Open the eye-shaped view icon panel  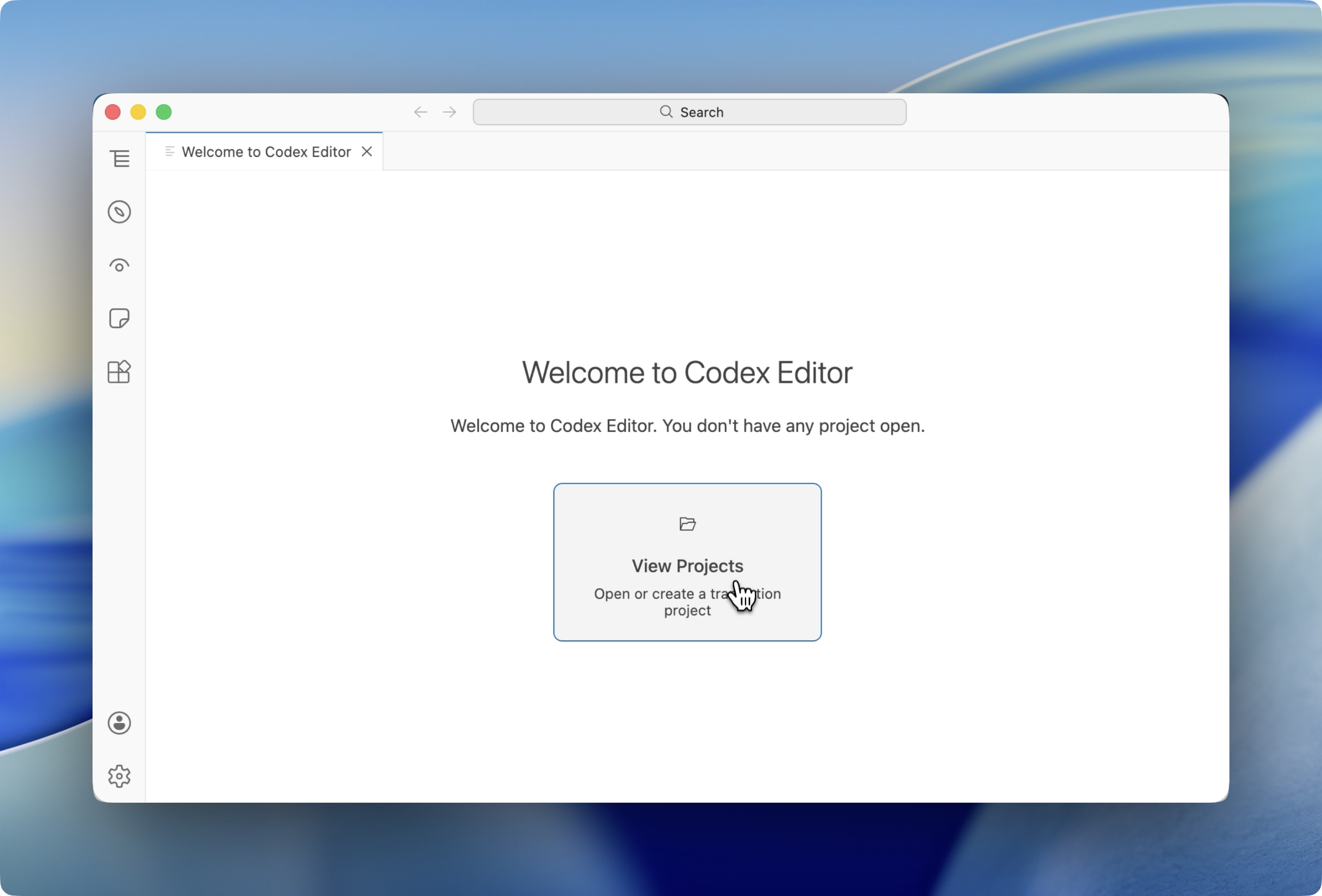[119, 265]
